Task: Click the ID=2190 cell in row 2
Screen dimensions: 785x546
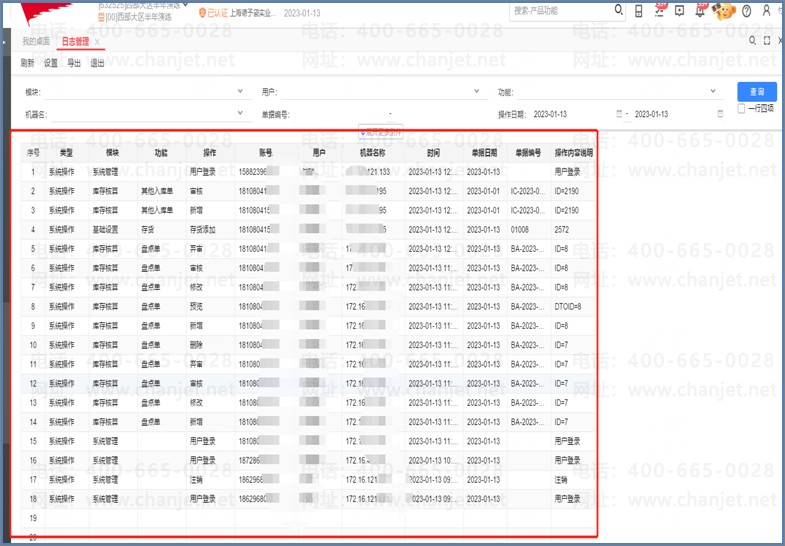Action: [566, 191]
